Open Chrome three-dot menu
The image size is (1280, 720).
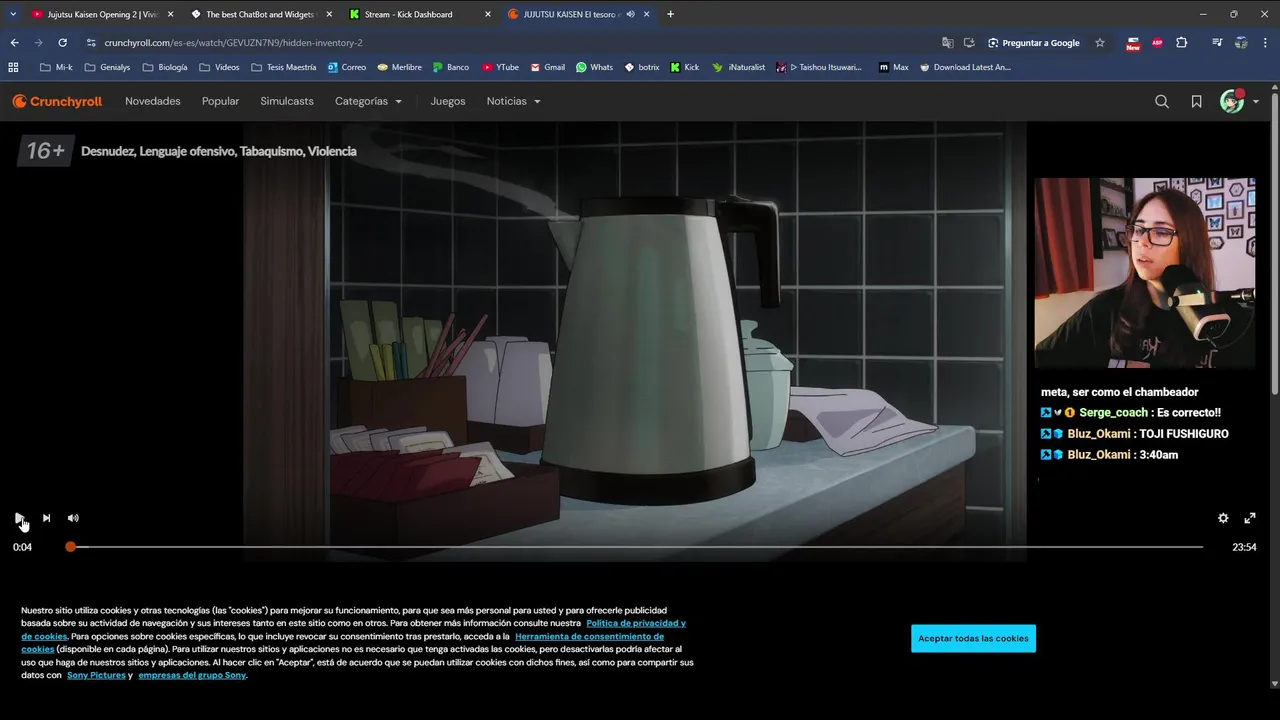pos(1265,43)
